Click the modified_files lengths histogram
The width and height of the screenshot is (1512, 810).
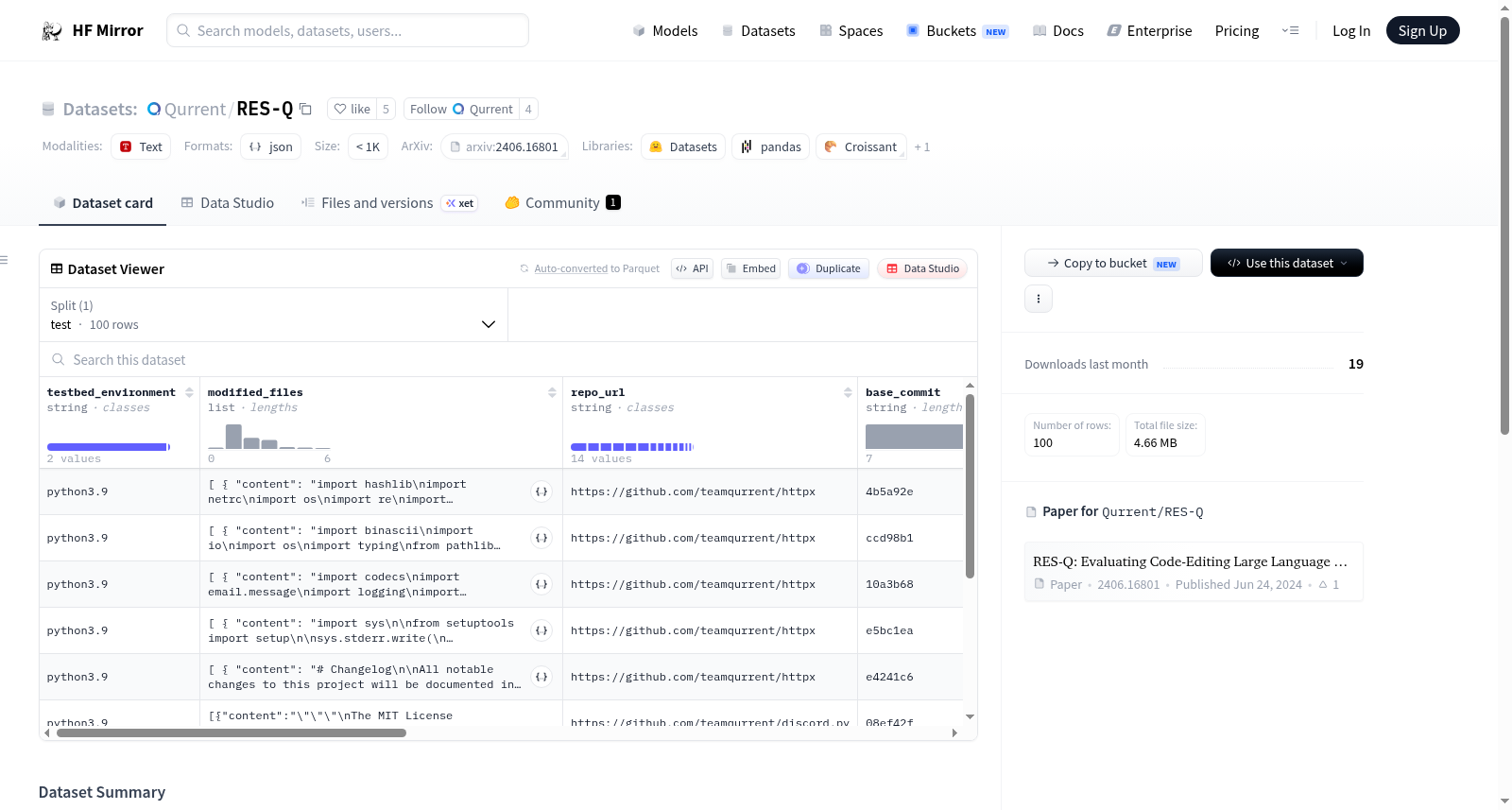[x=269, y=437]
